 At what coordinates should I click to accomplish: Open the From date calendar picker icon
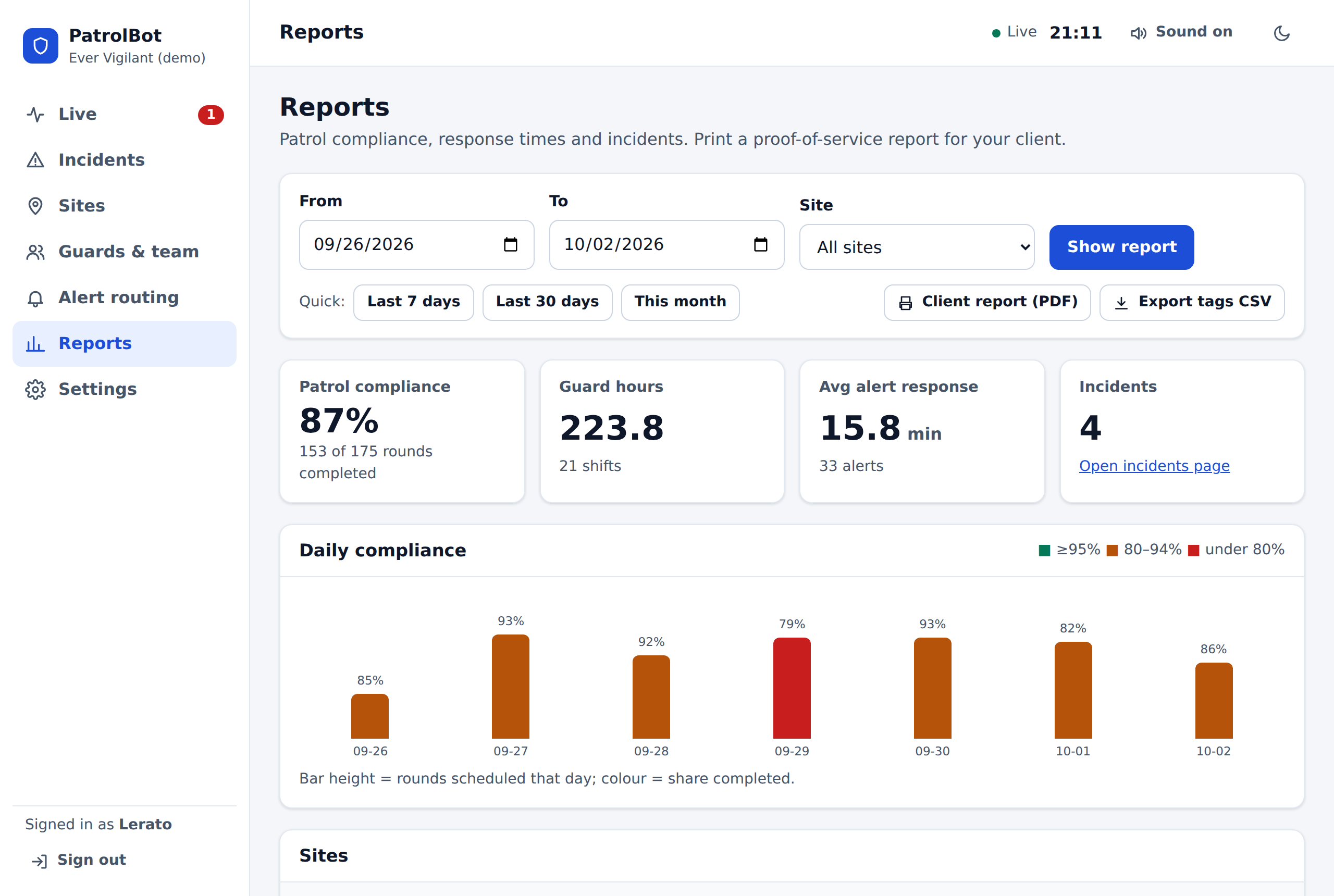tap(510, 244)
